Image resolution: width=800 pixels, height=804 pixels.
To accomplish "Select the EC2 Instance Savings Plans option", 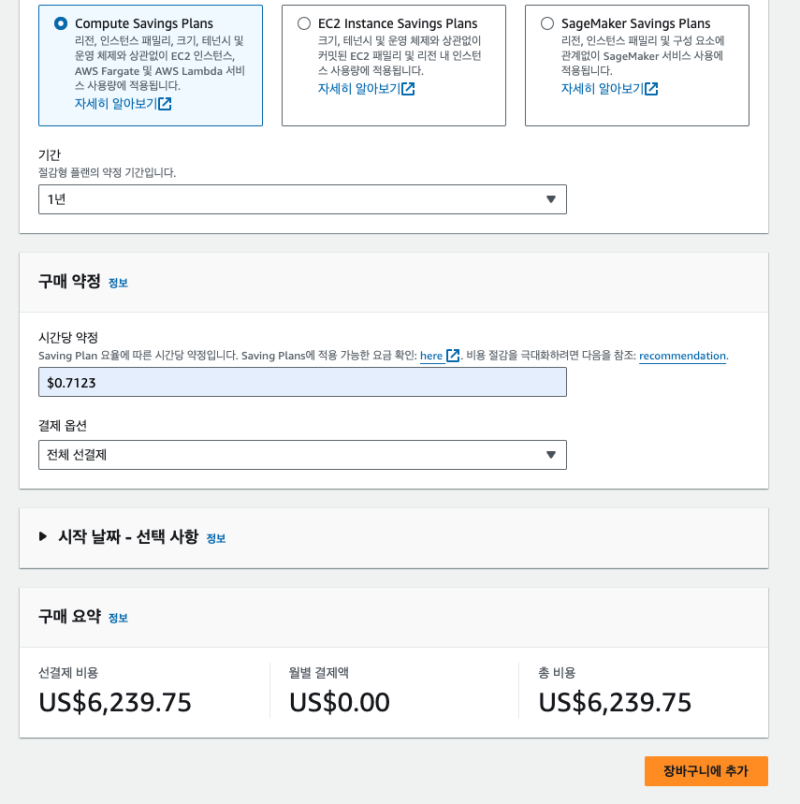I will (304, 23).
